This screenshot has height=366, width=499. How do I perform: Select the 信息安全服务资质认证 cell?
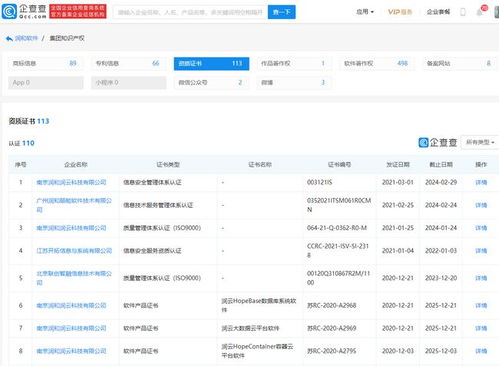(152, 251)
